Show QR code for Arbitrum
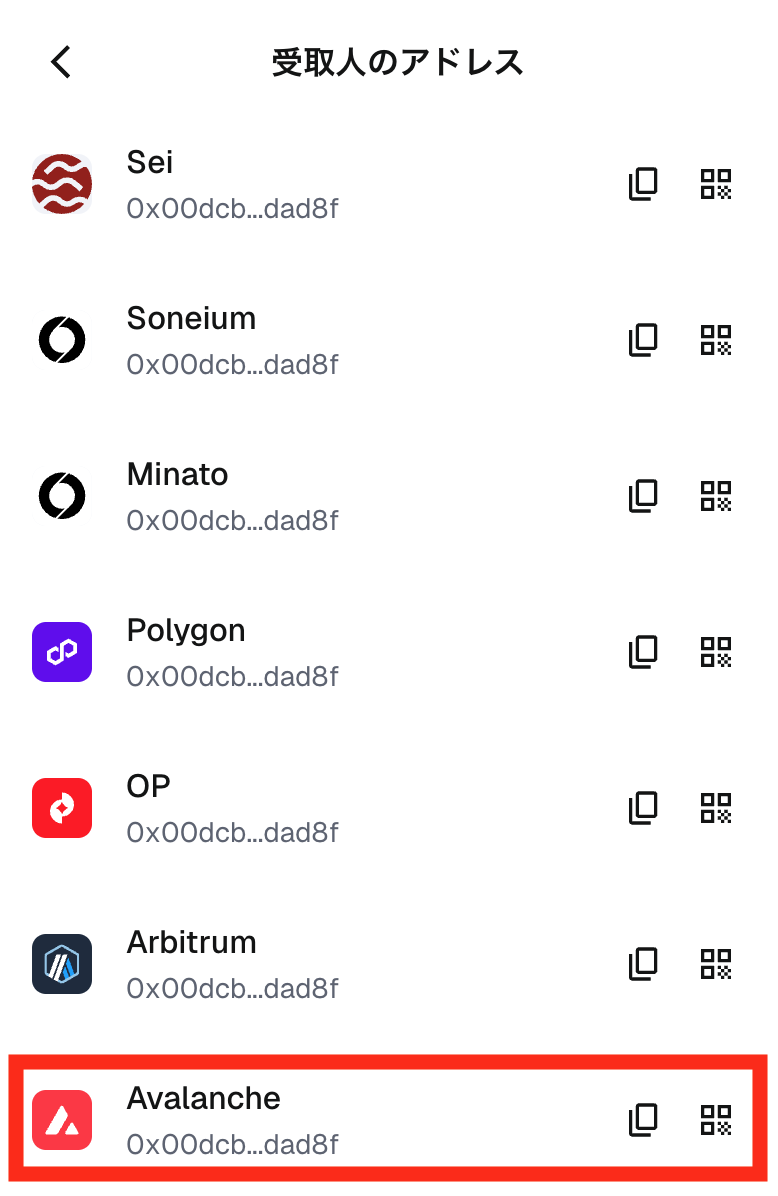Viewport: 778px width, 1196px height. (716, 964)
